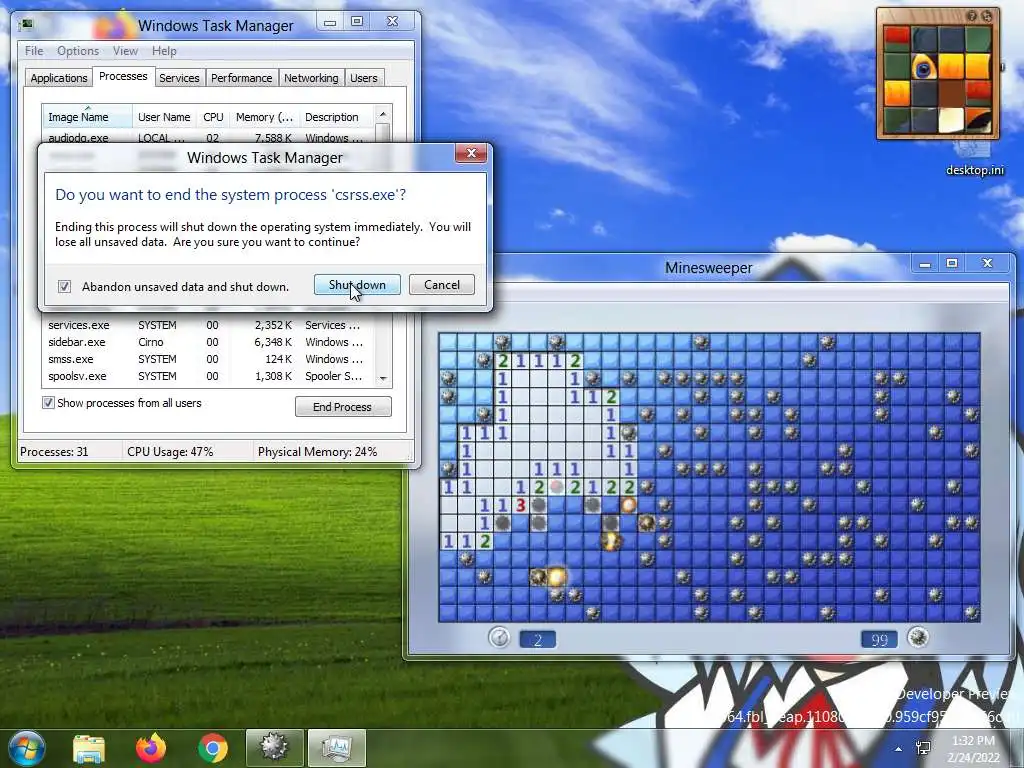Screen dimensions: 1024x768
Task: Sort processes by Memory column
Action: click(264, 117)
